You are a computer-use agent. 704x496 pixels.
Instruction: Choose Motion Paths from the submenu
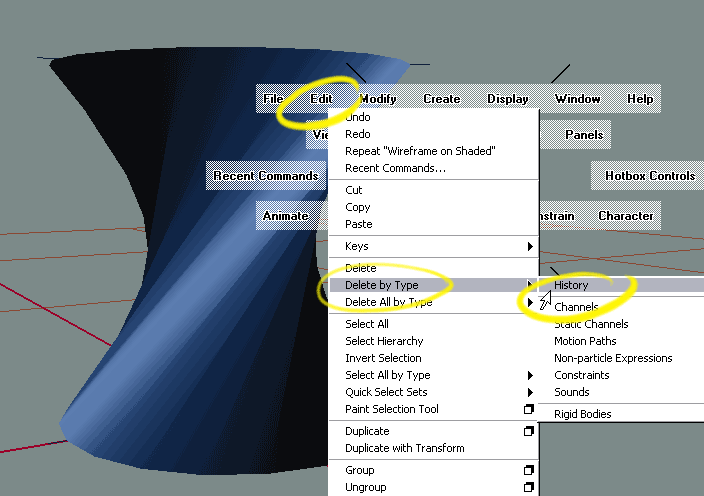[585, 341]
